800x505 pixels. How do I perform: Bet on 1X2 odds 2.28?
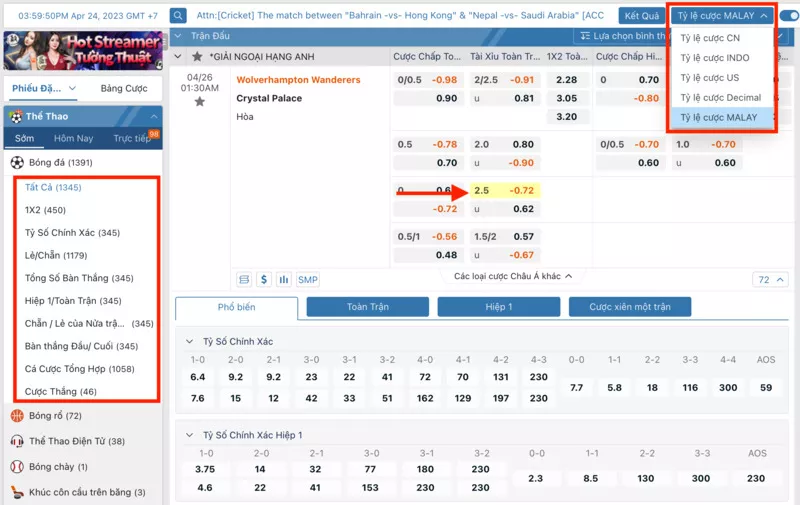click(x=567, y=80)
